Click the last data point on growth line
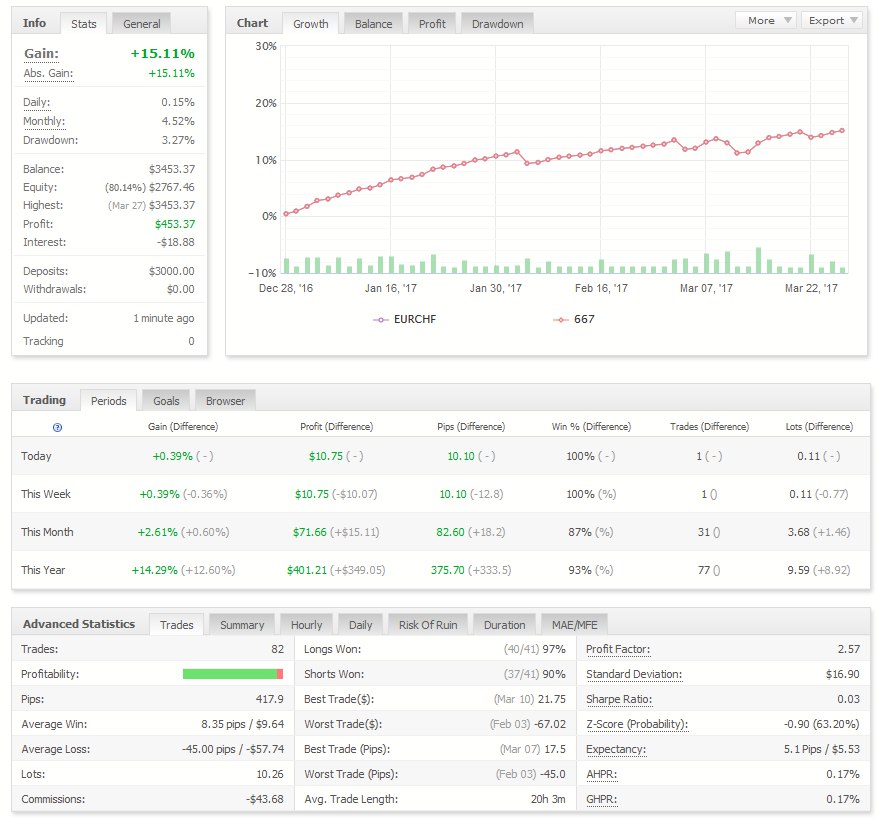The image size is (879, 819). click(841, 131)
